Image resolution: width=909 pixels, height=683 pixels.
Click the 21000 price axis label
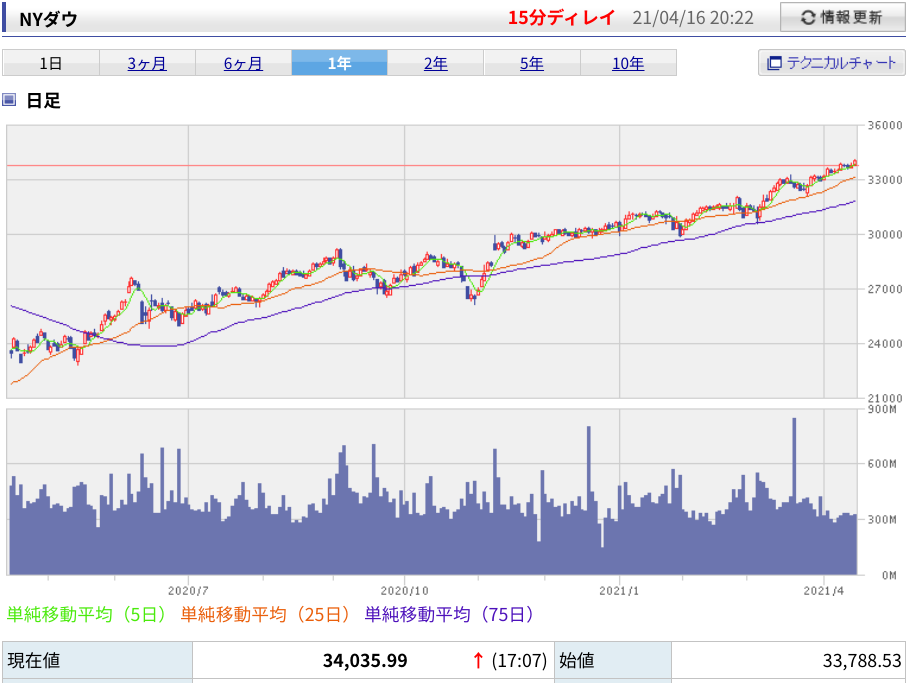885,398
